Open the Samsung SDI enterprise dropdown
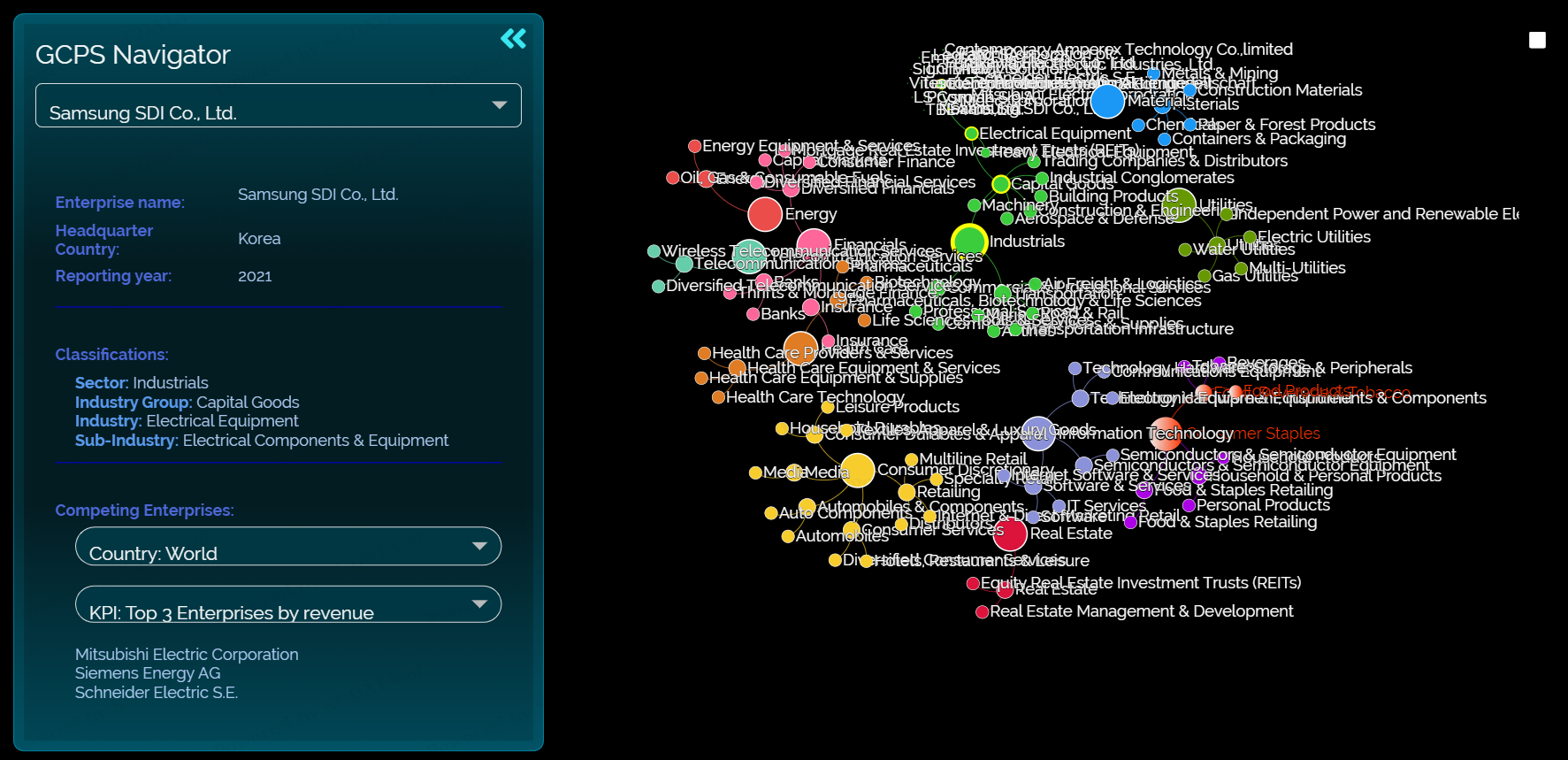The height and width of the screenshot is (760, 1568). click(x=278, y=105)
